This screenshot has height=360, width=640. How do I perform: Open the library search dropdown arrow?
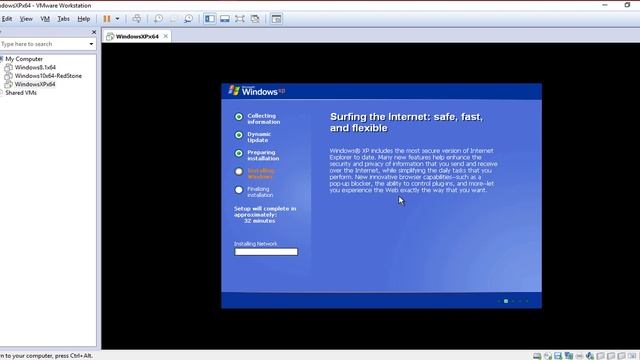(91, 44)
